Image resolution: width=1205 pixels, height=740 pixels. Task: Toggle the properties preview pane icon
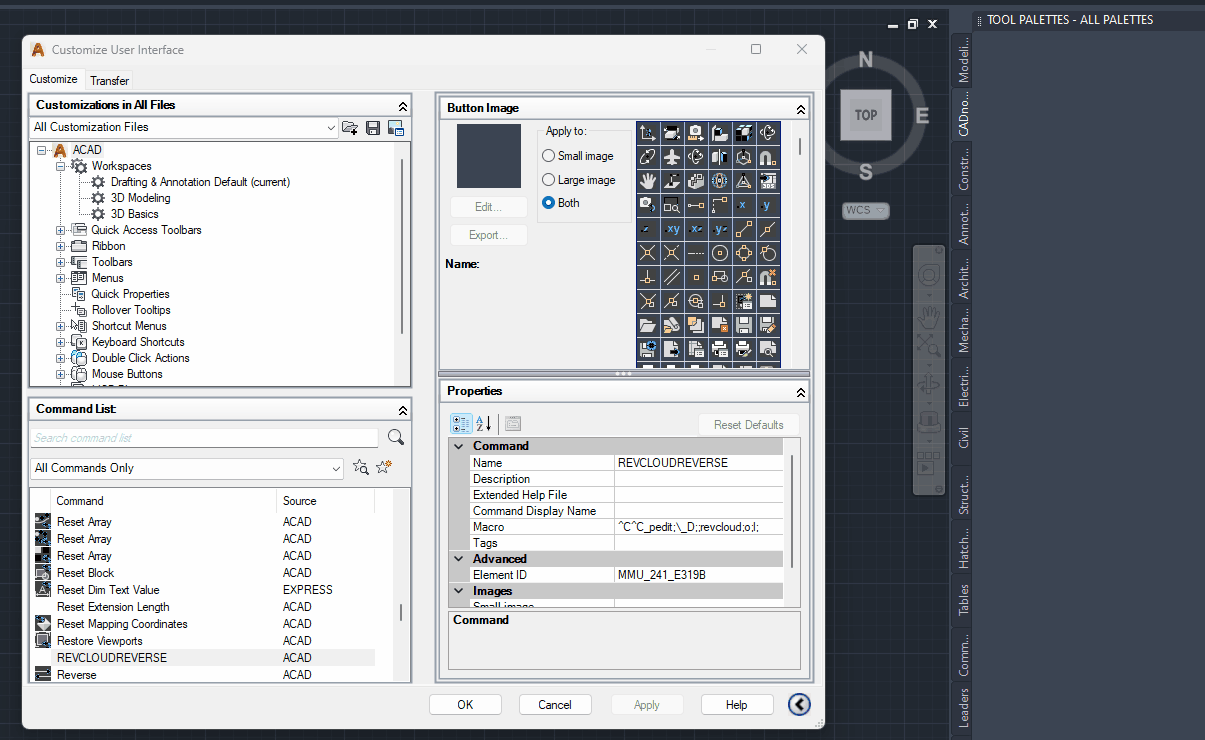[512, 423]
